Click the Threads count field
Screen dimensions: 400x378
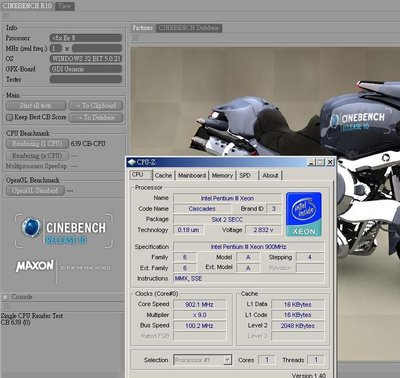(x=316, y=360)
